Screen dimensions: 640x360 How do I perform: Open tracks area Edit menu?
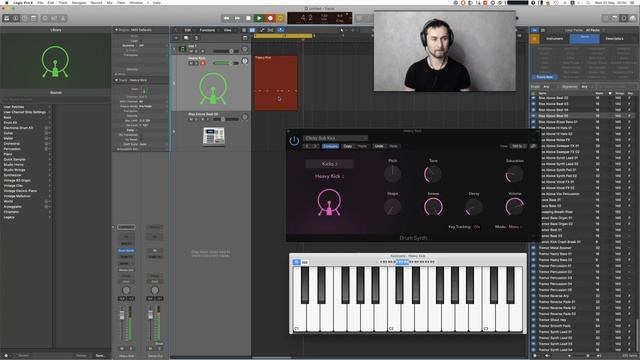point(188,30)
